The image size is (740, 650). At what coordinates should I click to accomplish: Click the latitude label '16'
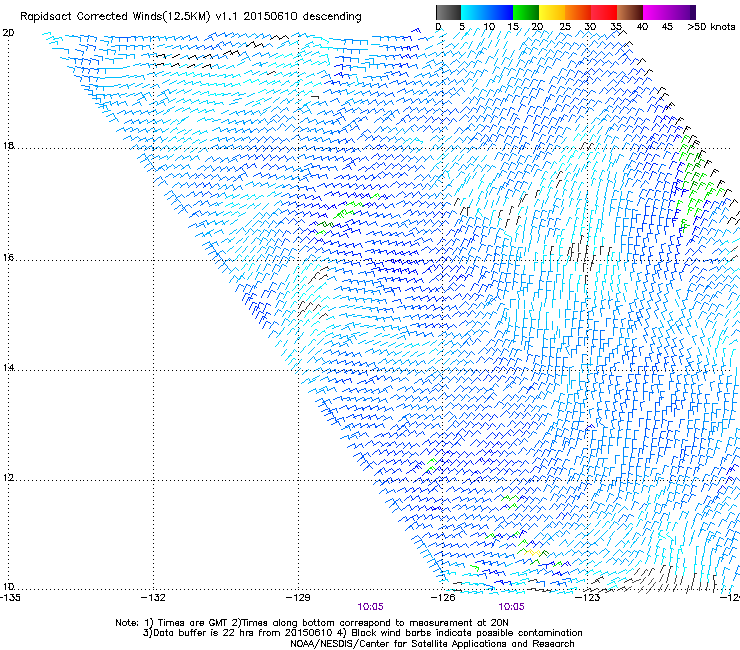coord(8,257)
